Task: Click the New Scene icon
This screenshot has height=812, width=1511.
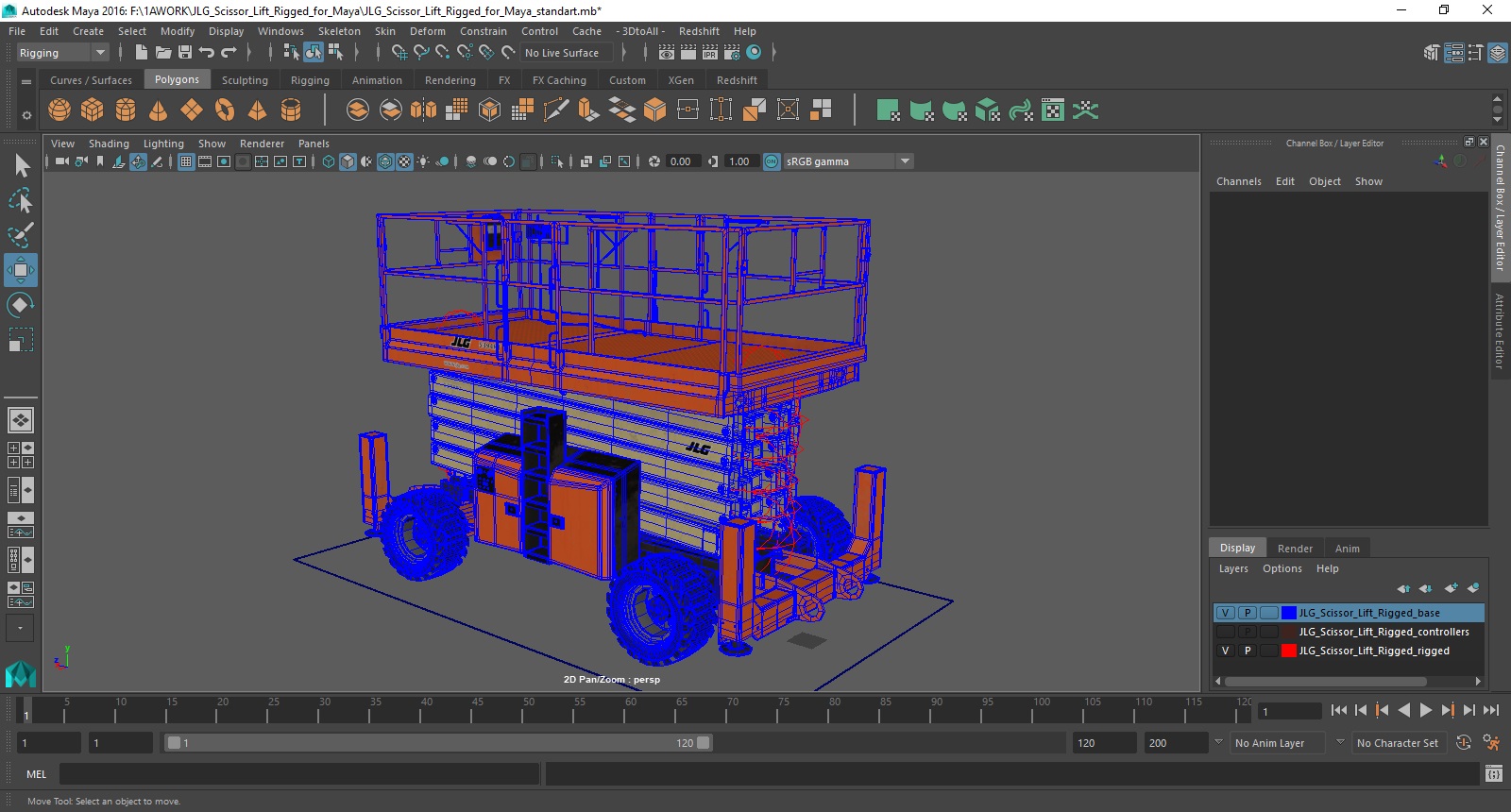Action: pos(141,52)
